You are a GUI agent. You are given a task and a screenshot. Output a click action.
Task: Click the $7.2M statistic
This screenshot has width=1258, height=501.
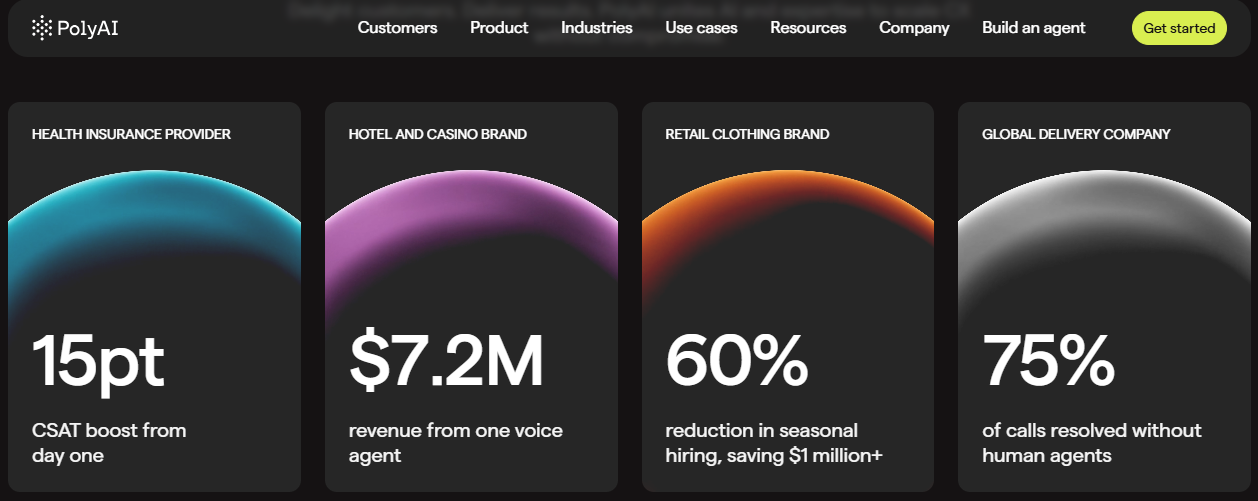click(446, 360)
